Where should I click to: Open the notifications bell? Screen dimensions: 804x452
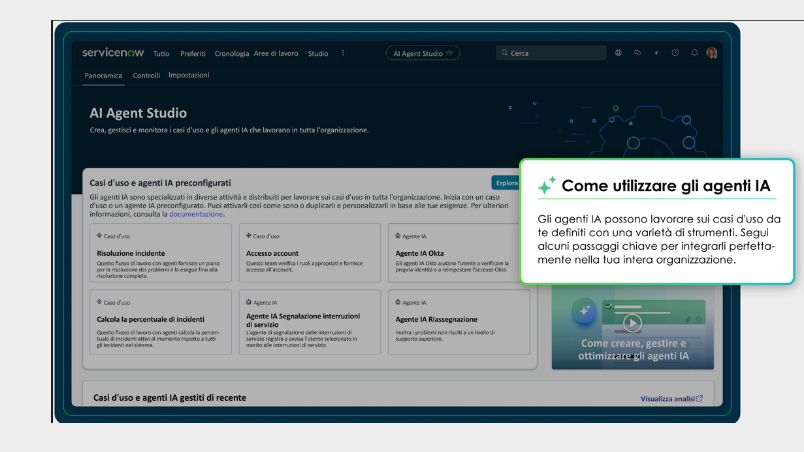(694, 52)
